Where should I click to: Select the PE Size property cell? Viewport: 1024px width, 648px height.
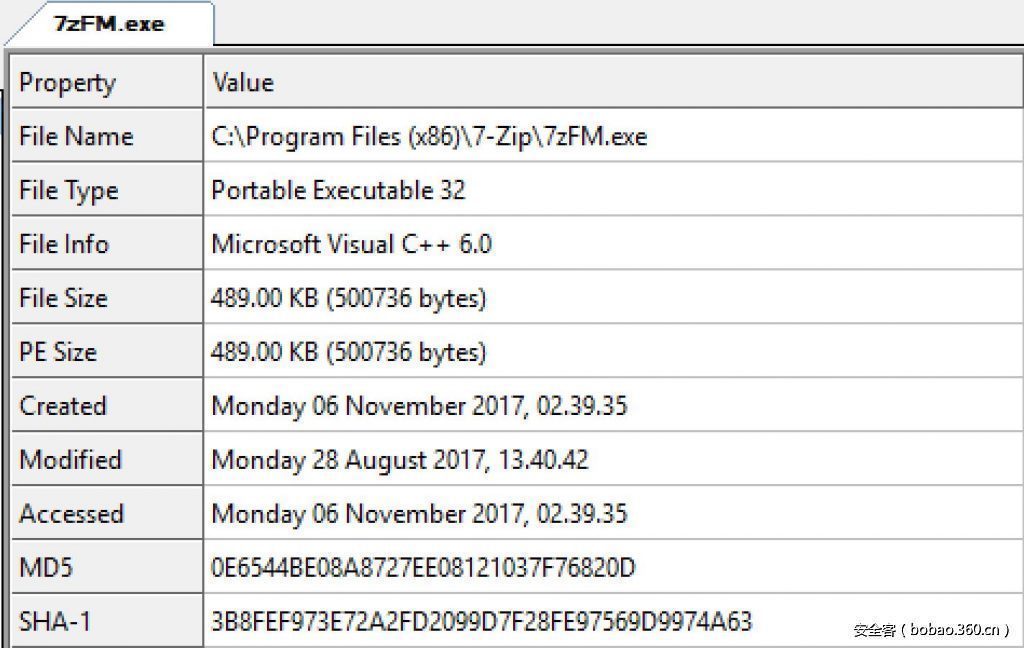[58, 353]
